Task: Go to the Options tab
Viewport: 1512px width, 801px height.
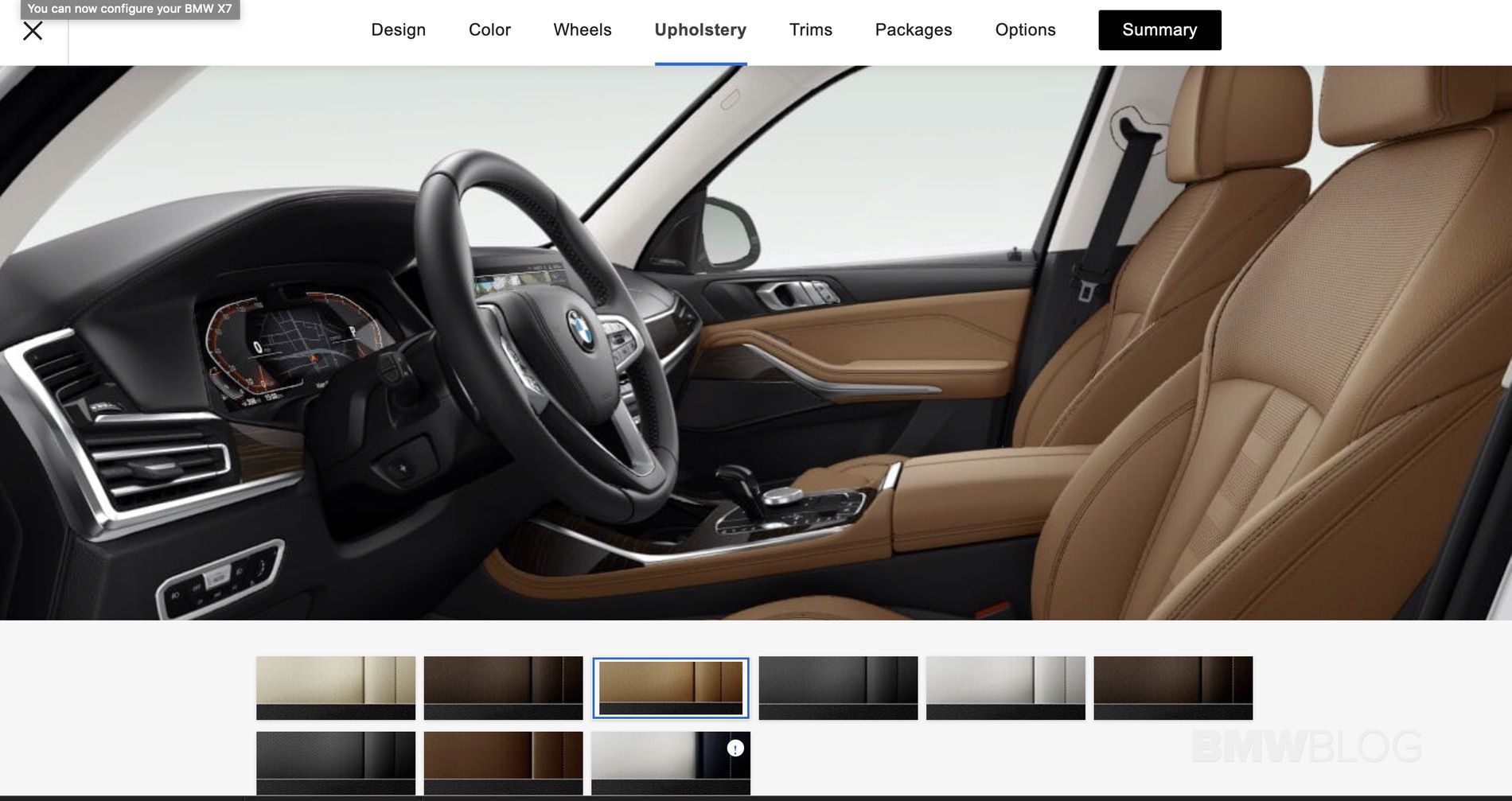Action: point(1025,30)
